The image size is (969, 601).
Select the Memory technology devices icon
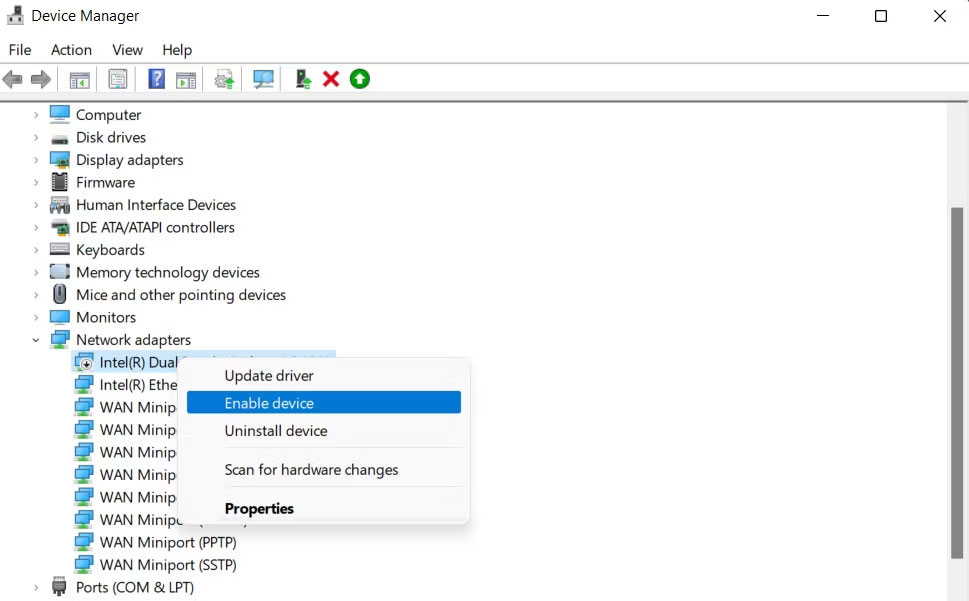click(x=60, y=272)
